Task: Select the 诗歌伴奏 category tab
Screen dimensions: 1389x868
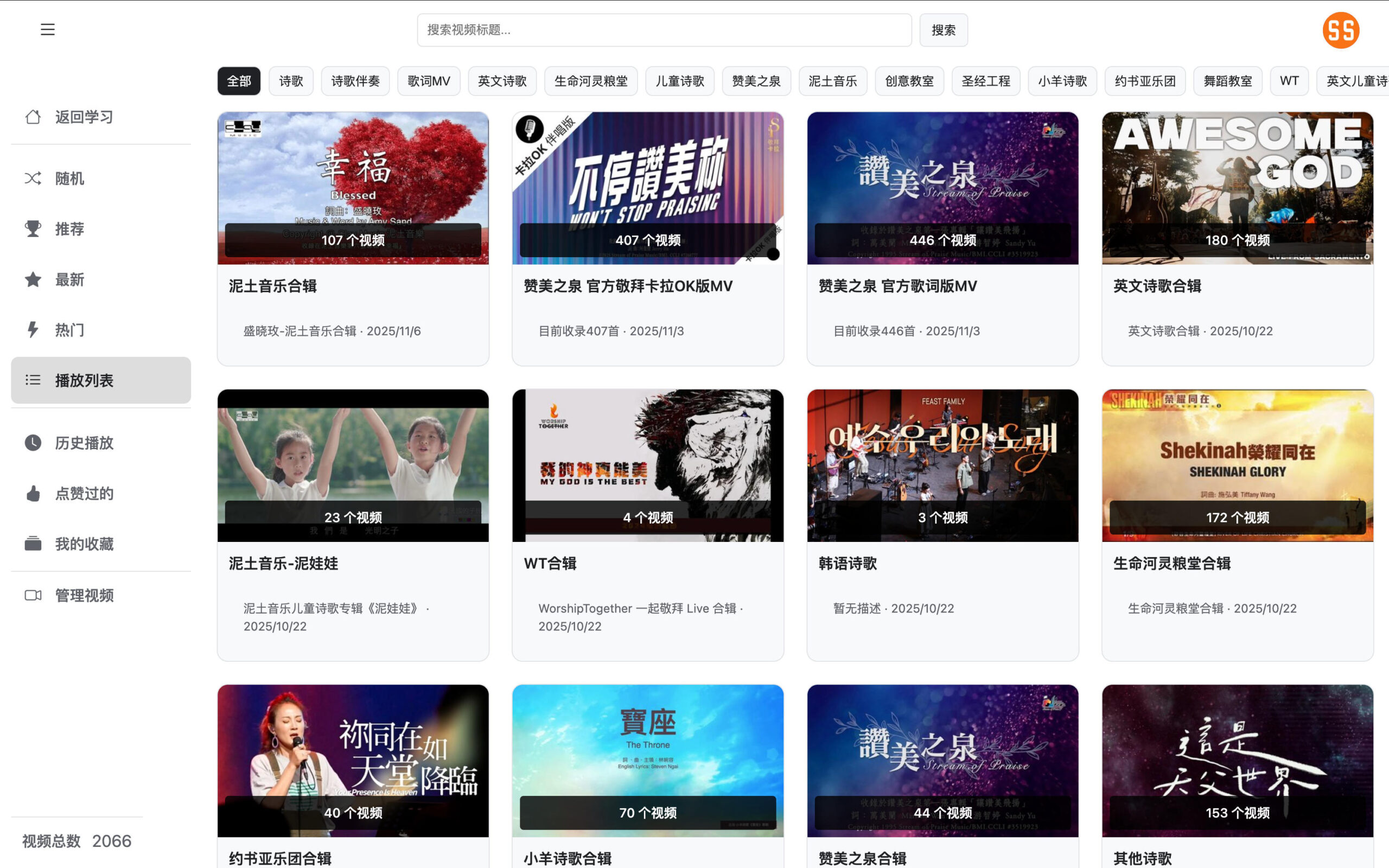Action: coord(355,81)
